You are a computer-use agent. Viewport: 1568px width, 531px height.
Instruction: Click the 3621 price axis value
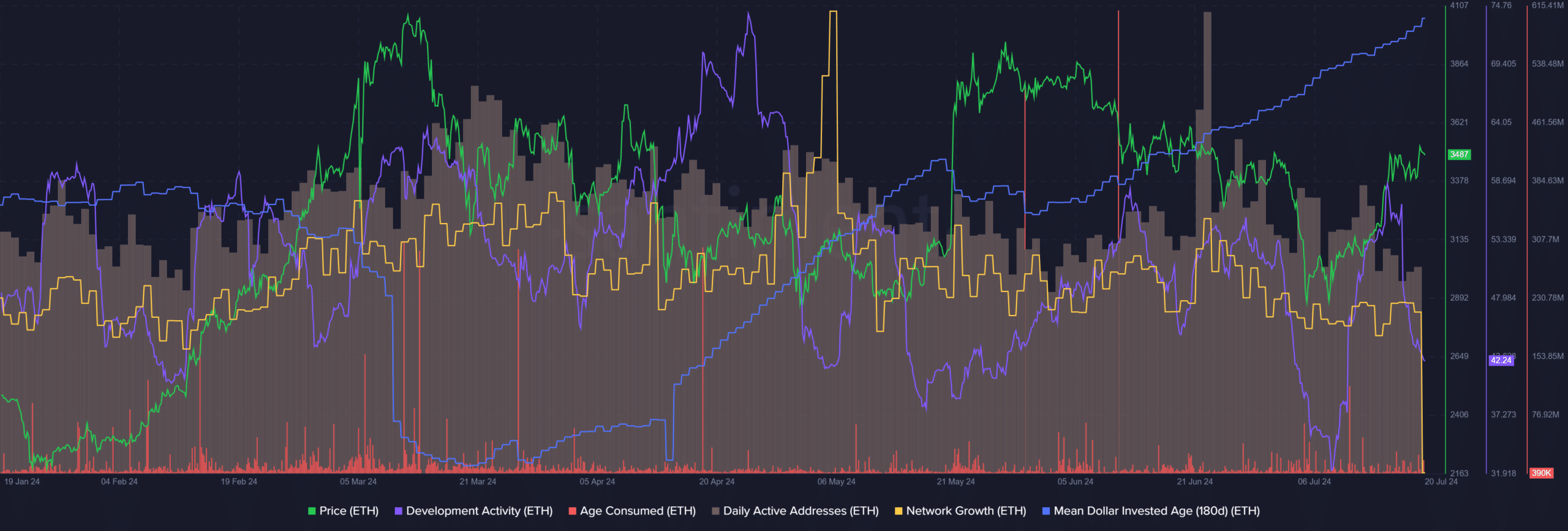coord(1459,122)
